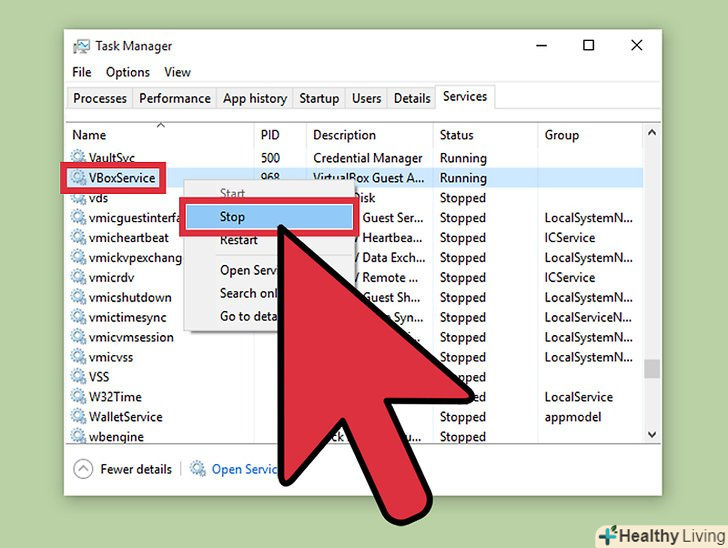Click the VSS service gear icon
This screenshot has height=548, width=728.
[79, 377]
